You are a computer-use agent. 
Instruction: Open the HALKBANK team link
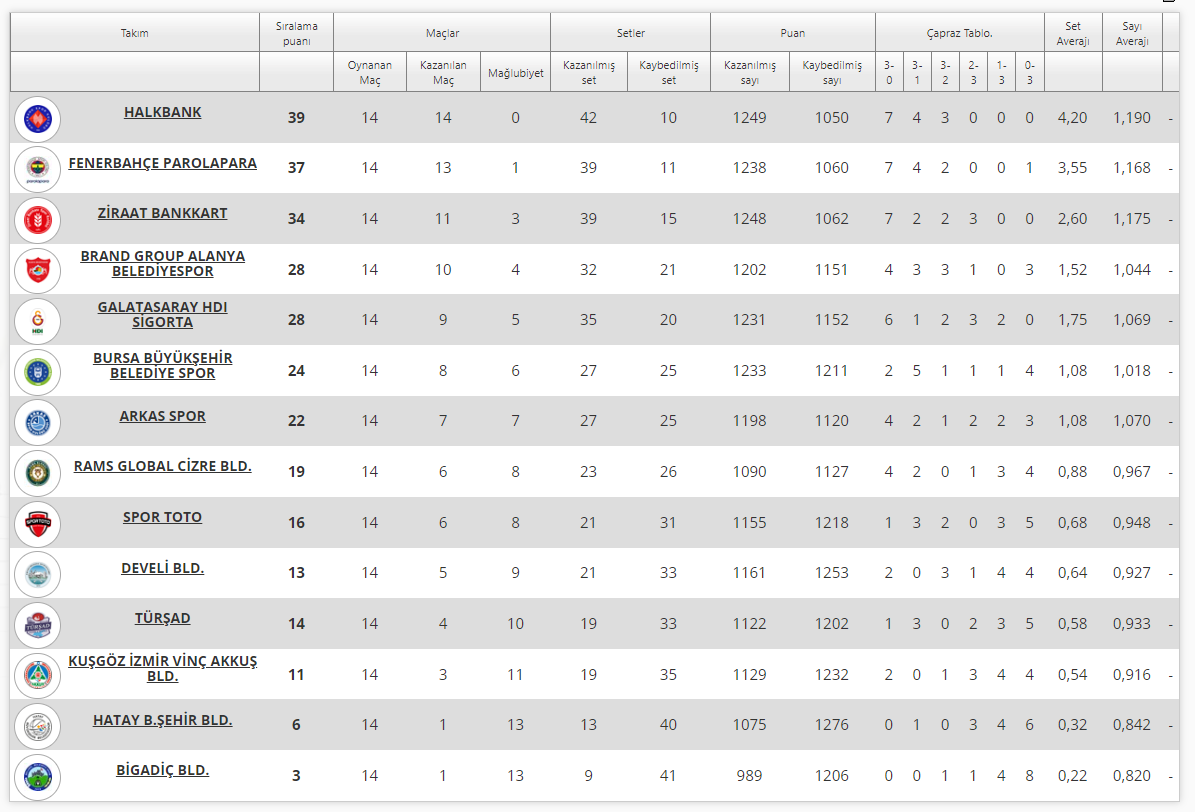click(x=162, y=112)
